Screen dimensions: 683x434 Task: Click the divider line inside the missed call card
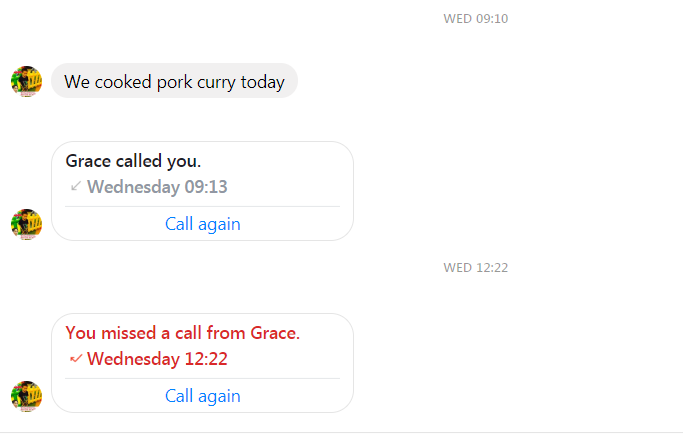click(203, 379)
